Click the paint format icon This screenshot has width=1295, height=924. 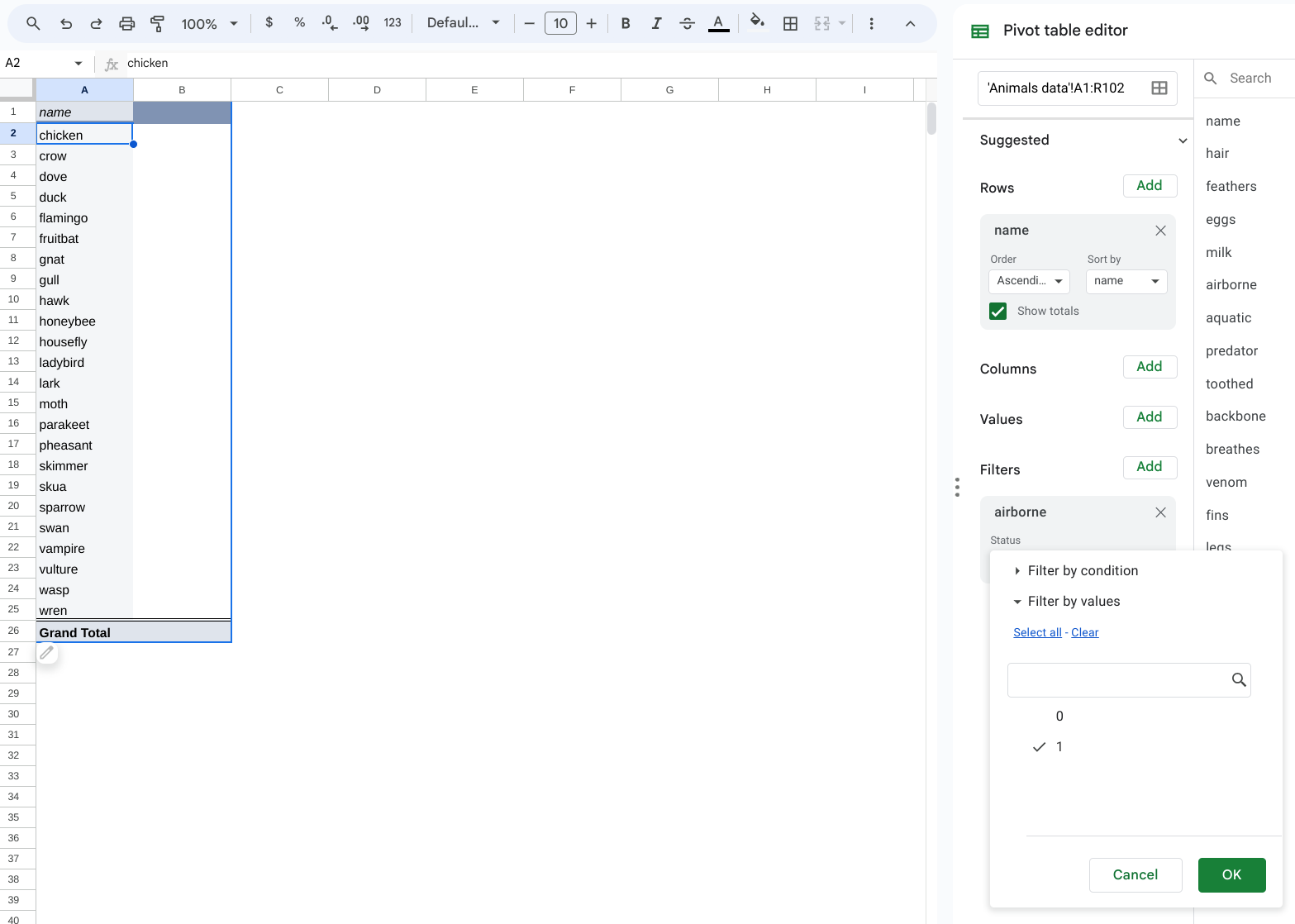tap(157, 24)
